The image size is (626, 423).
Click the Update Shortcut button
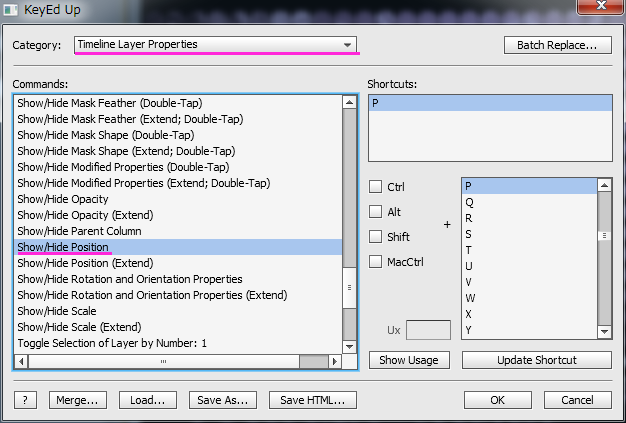point(537,360)
